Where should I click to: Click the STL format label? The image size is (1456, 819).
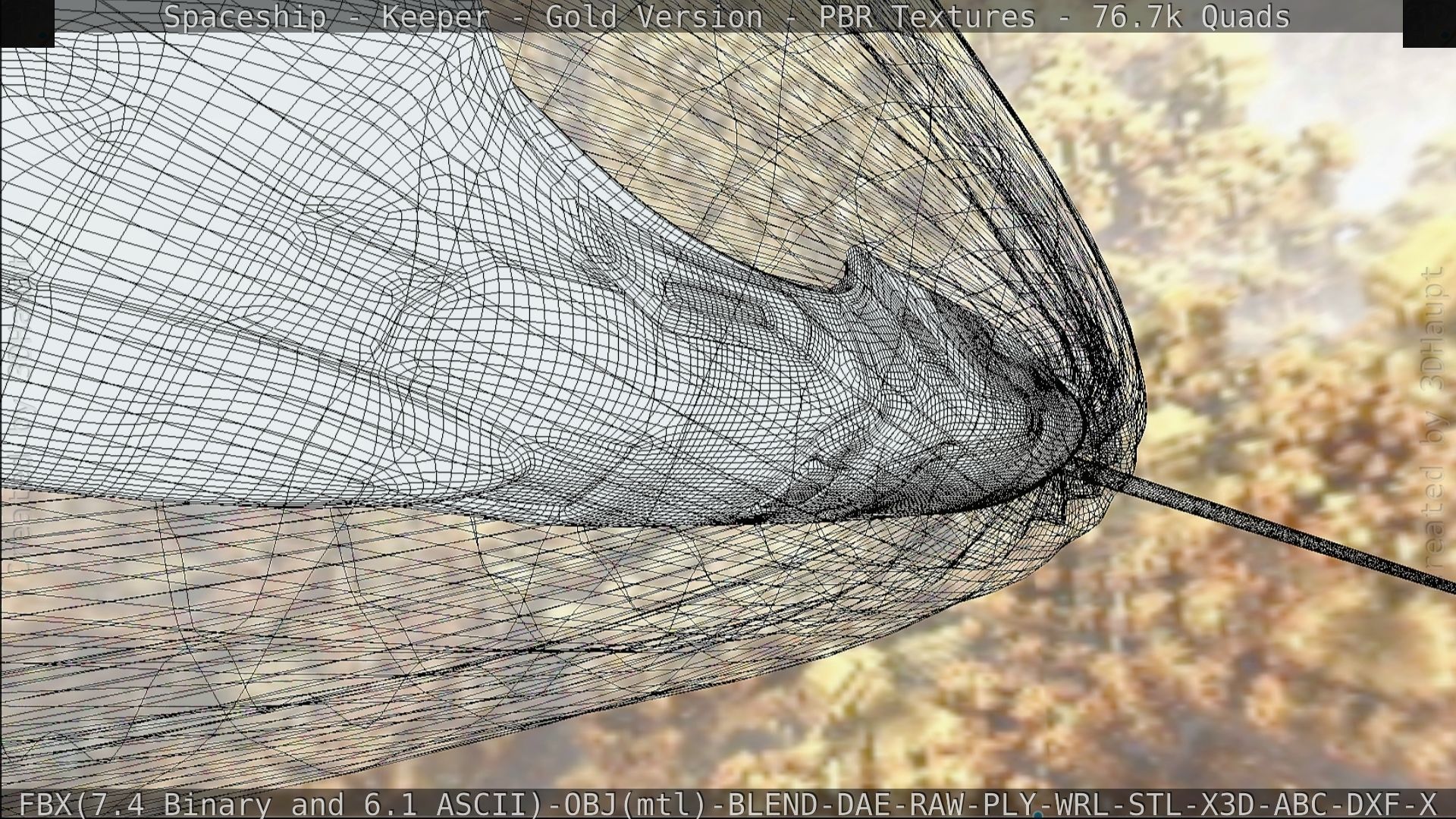(x=1156, y=804)
